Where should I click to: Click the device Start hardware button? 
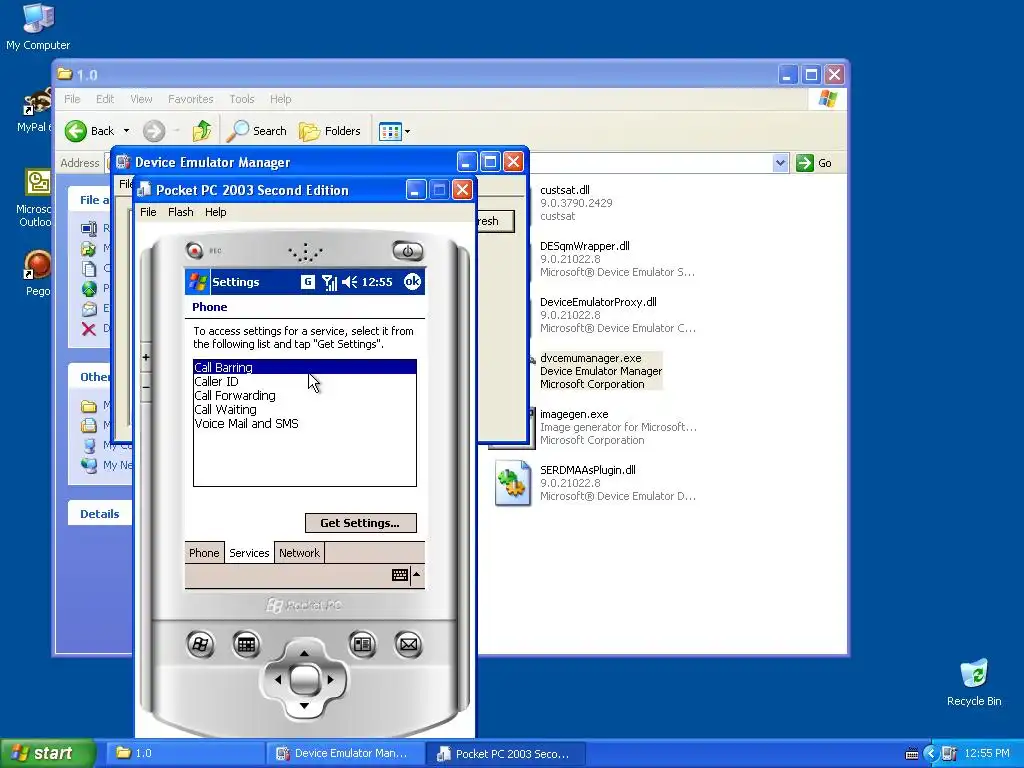200,645
